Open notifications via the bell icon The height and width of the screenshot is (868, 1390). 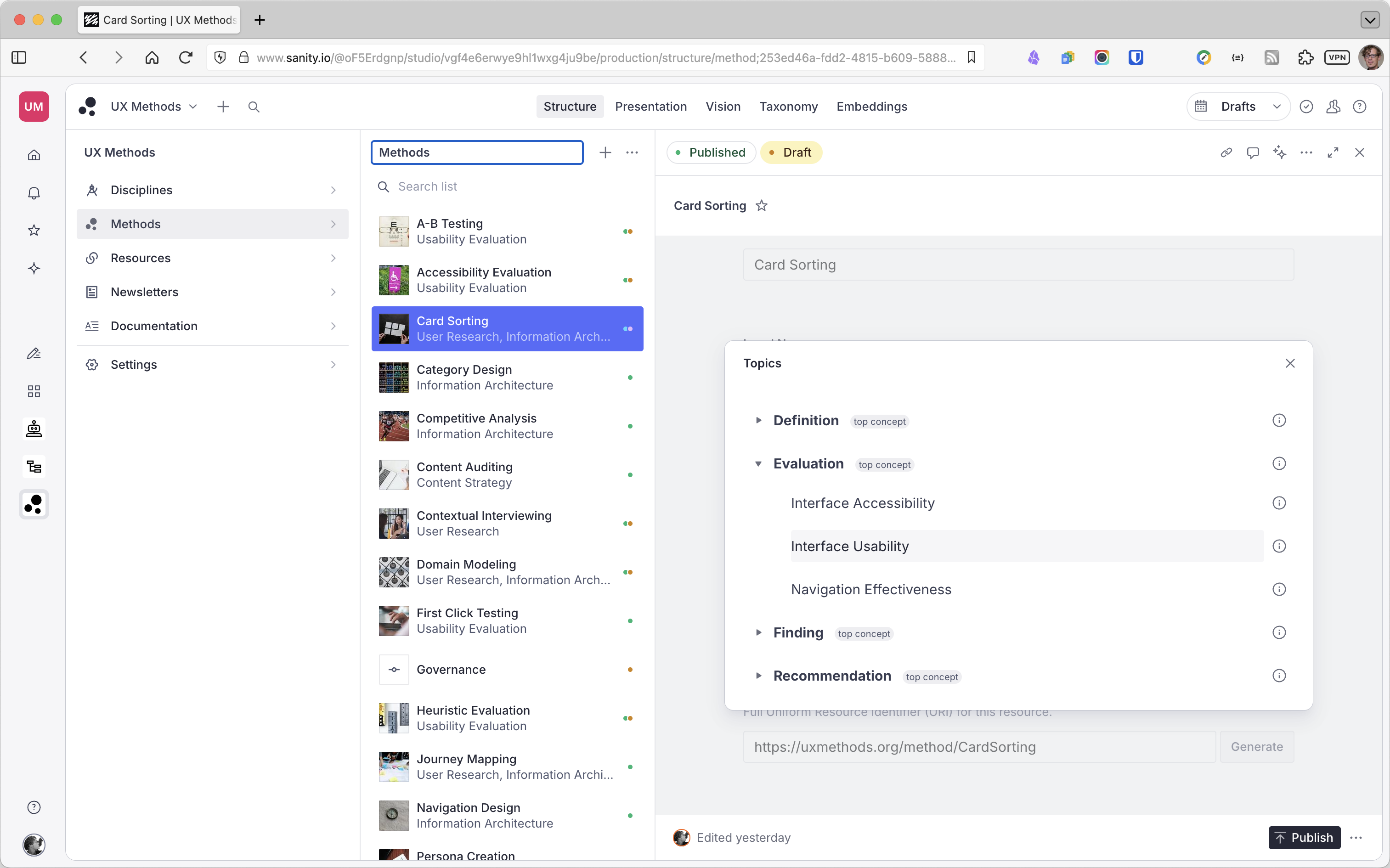[x=34, y=192]
